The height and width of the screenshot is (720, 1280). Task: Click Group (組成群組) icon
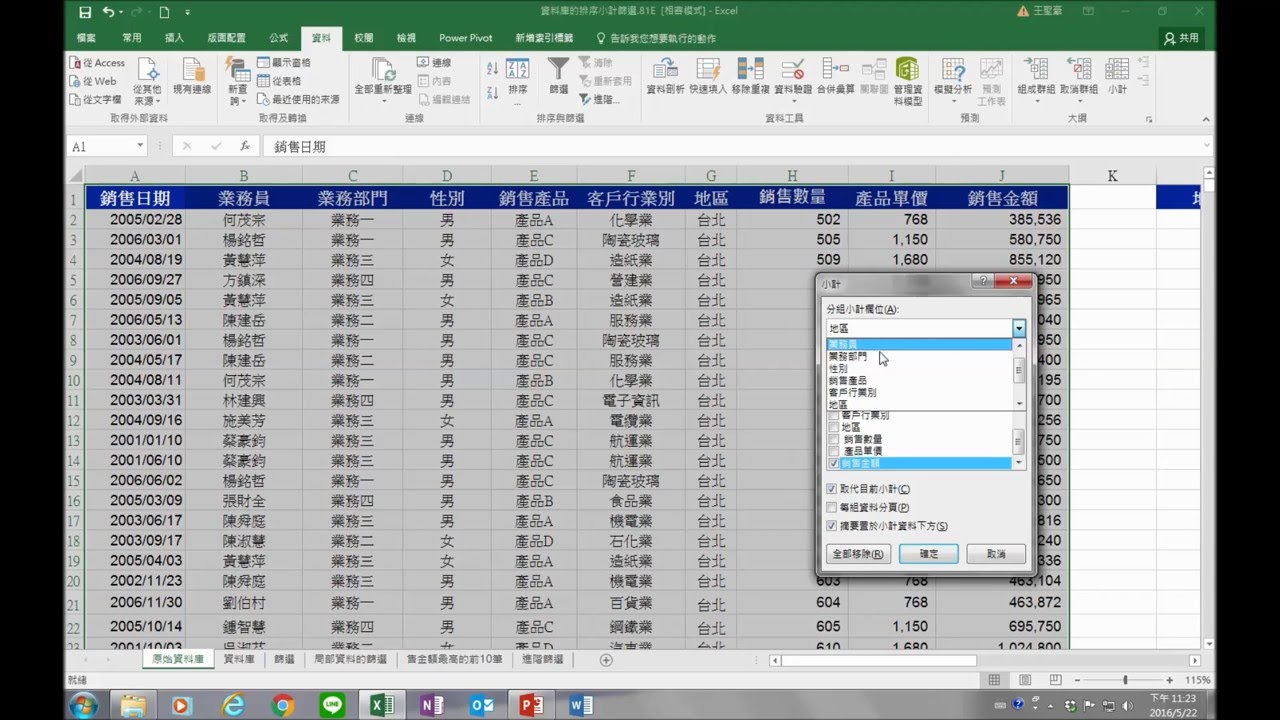[1036, 69]
